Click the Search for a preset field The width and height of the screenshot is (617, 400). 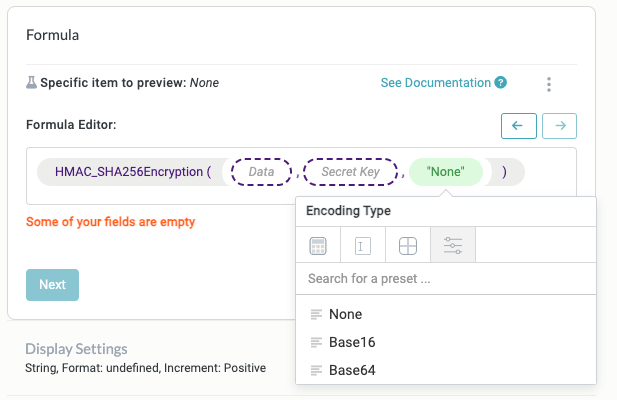tap(445, 279)
